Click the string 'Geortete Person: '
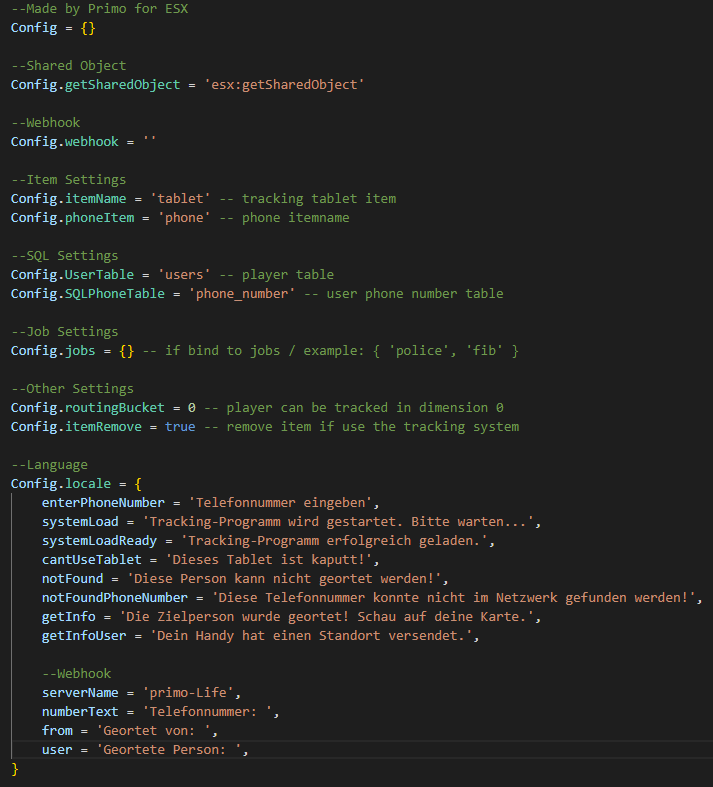 169,750
